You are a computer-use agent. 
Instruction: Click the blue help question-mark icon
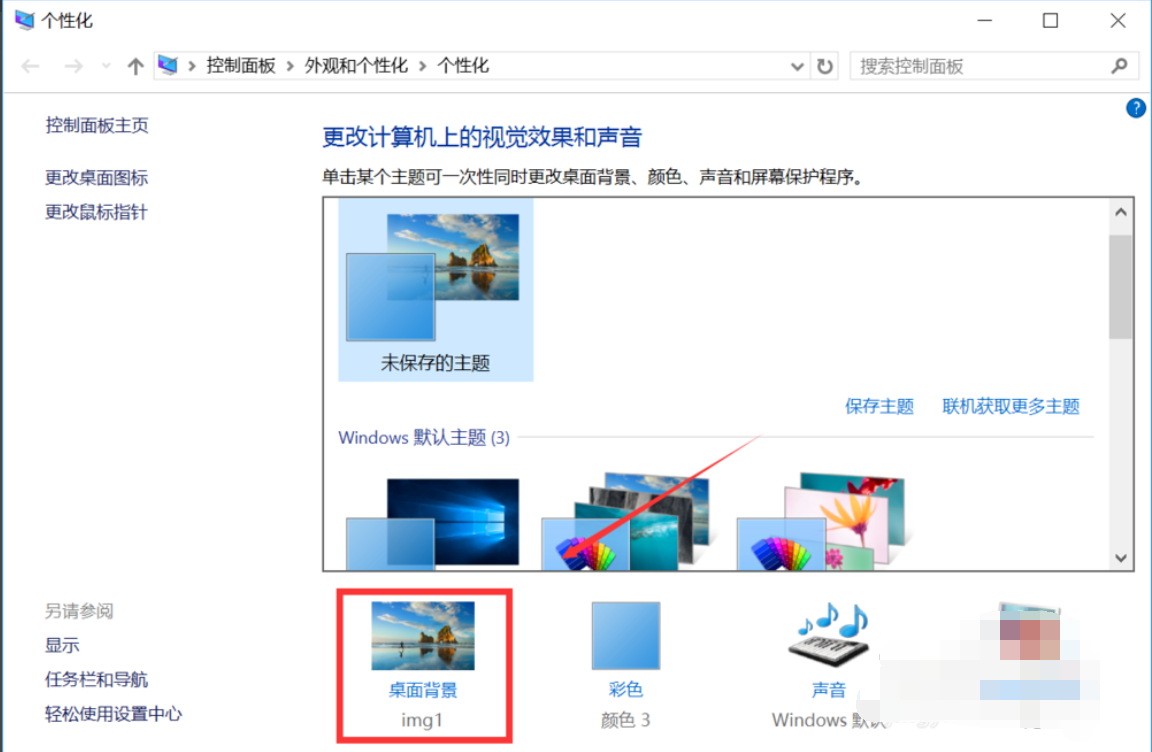point(1135,108)
